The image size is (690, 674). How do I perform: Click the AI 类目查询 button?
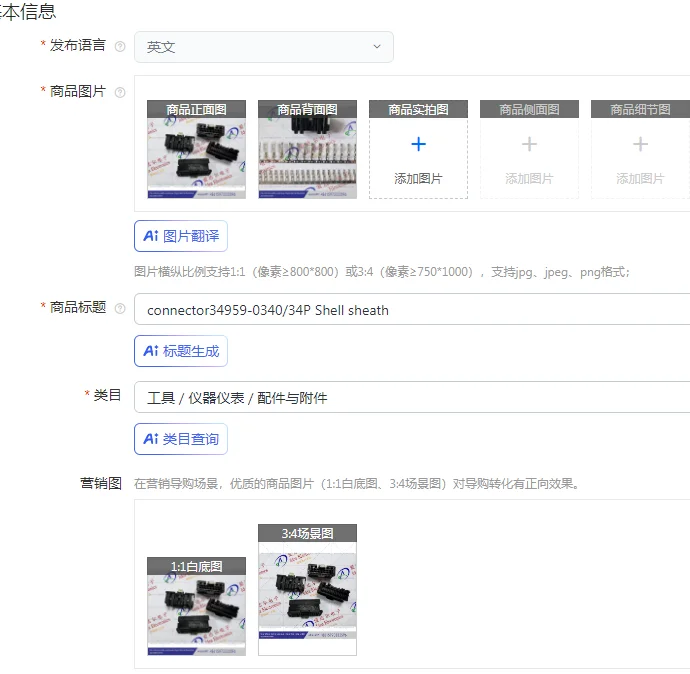[181, 439]
